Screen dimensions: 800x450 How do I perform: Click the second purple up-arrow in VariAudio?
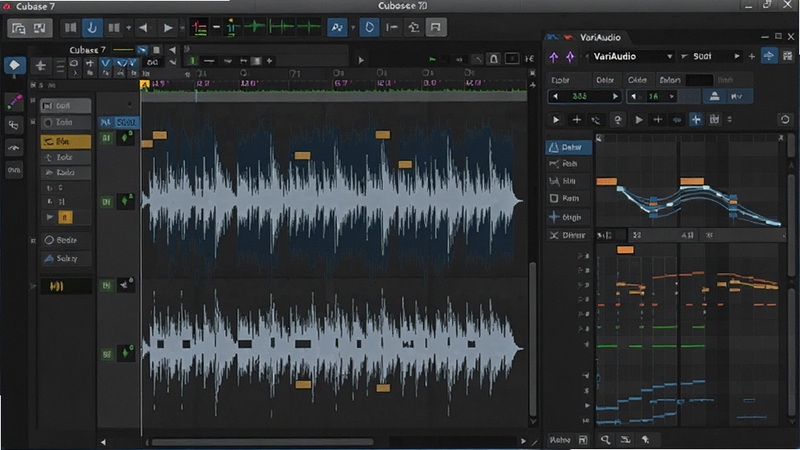(570, 57)
